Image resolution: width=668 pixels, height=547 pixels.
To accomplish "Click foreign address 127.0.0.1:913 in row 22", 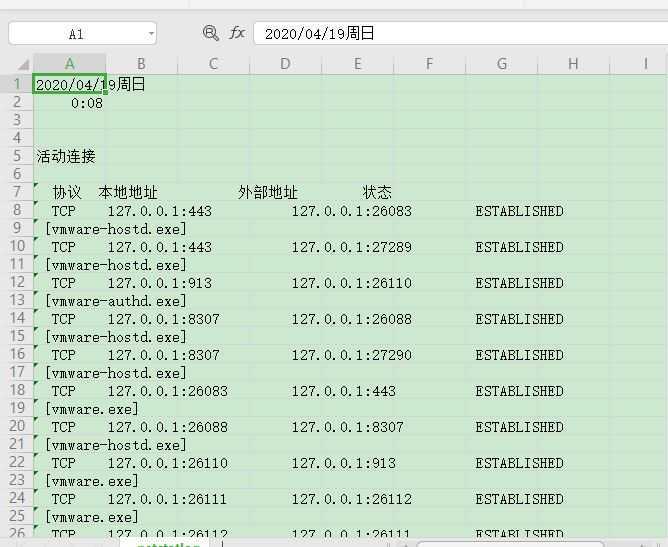I will pyautogui.click(x=343, y=463).
